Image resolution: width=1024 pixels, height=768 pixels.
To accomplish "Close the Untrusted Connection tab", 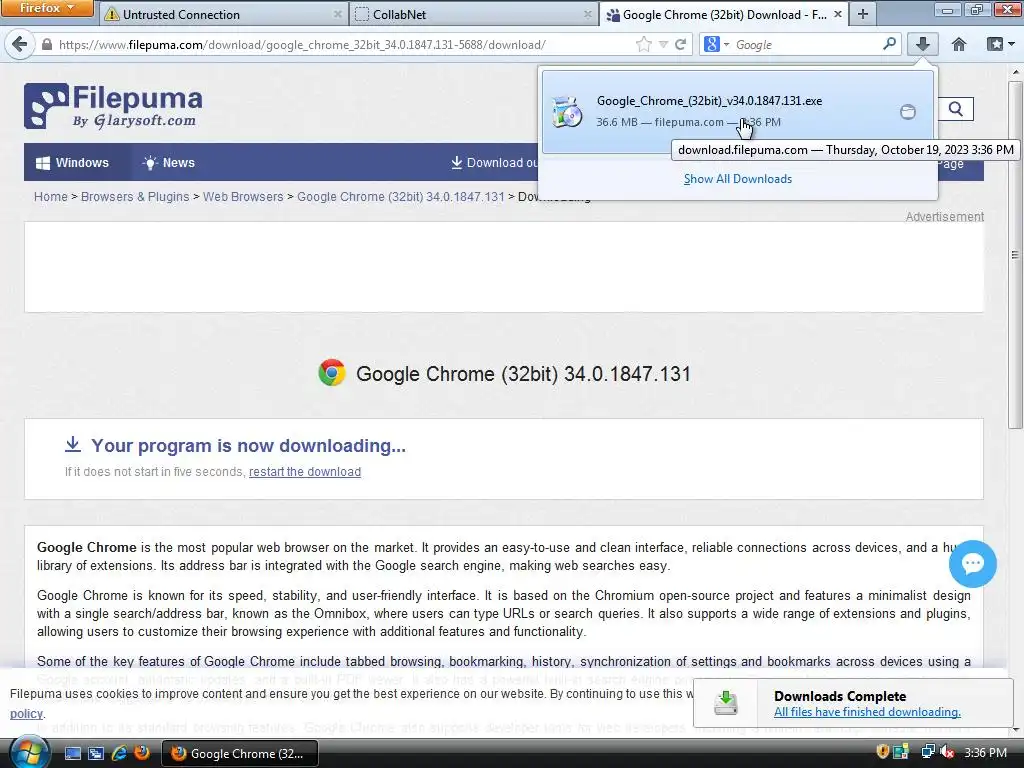I will (337, 14).
